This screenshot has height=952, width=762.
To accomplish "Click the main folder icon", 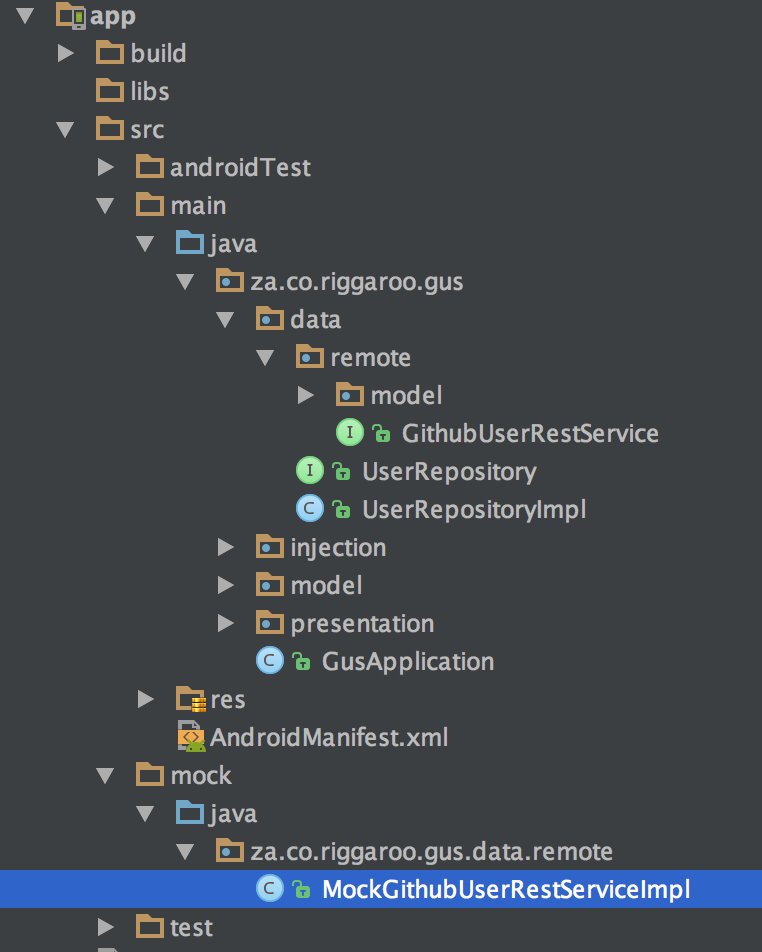I will pyautogui.click(x=150, y=205).
